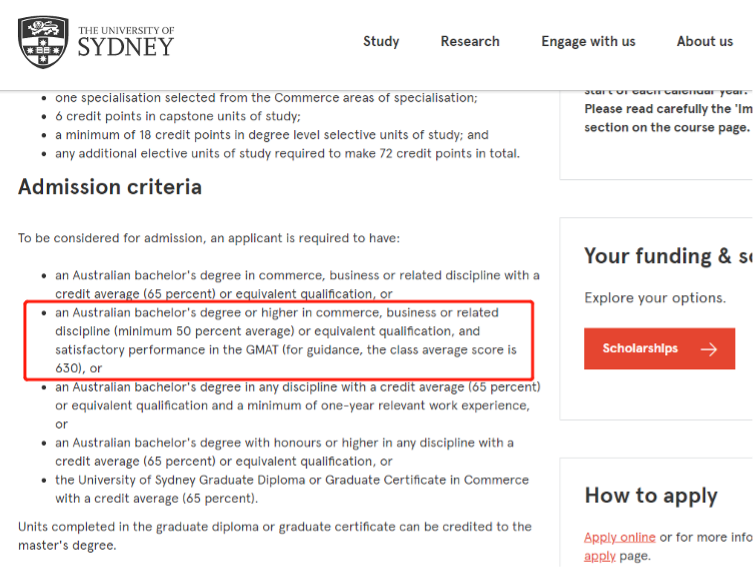Viewport: 755px width, 568px height.
Task: Select Engage with us in the navigation
Action: click(x=588, y=41)
